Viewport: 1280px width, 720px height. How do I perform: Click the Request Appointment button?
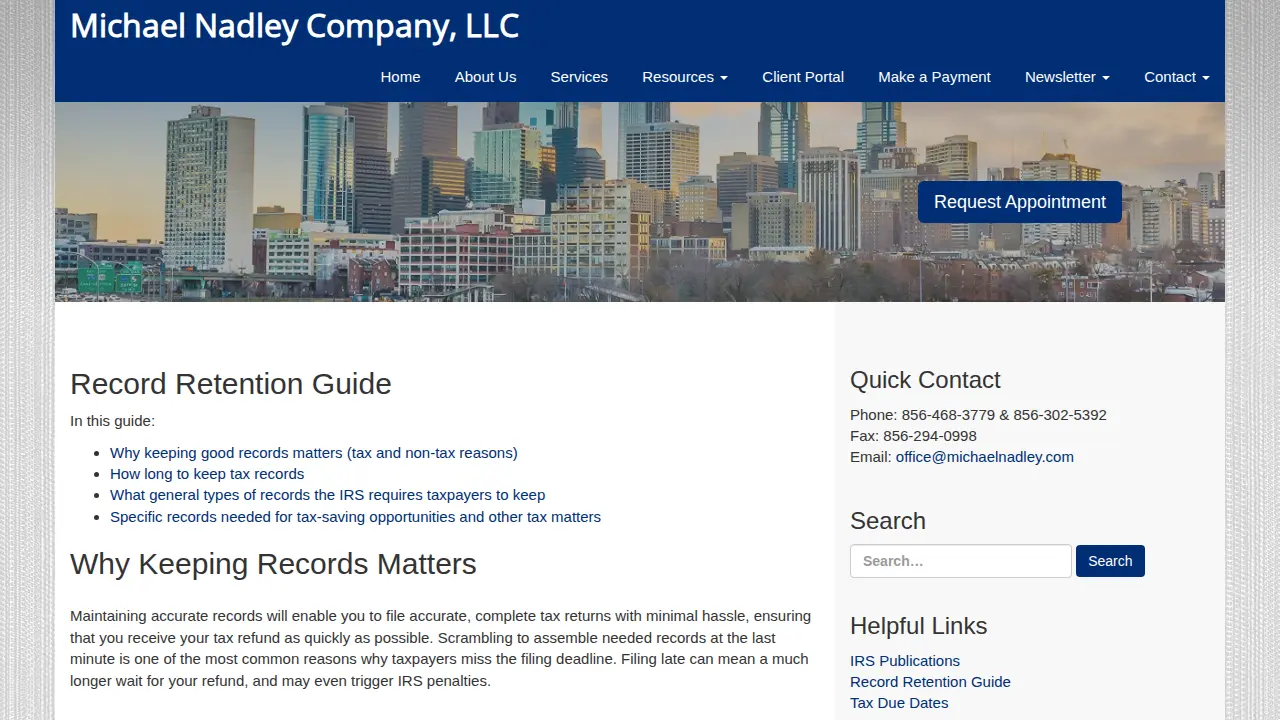coord(1020,202)
